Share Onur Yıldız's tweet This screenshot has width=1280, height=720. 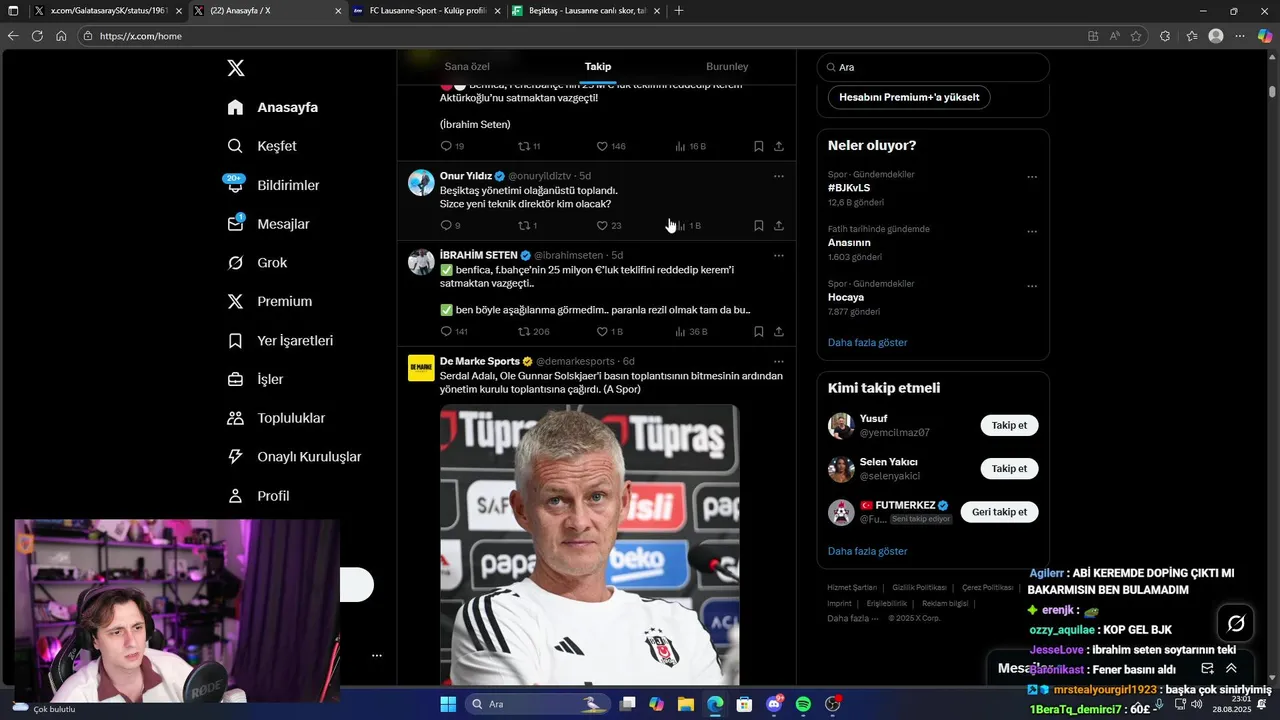(x=778, y=226)
